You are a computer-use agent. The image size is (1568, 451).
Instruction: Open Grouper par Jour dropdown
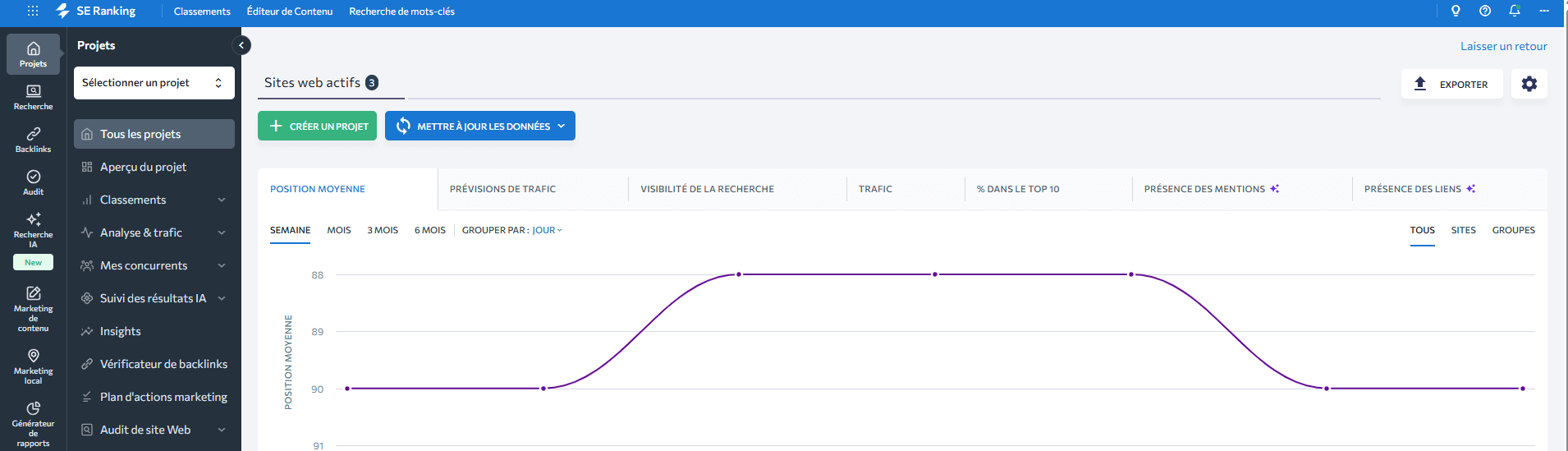tap(547, 230)
